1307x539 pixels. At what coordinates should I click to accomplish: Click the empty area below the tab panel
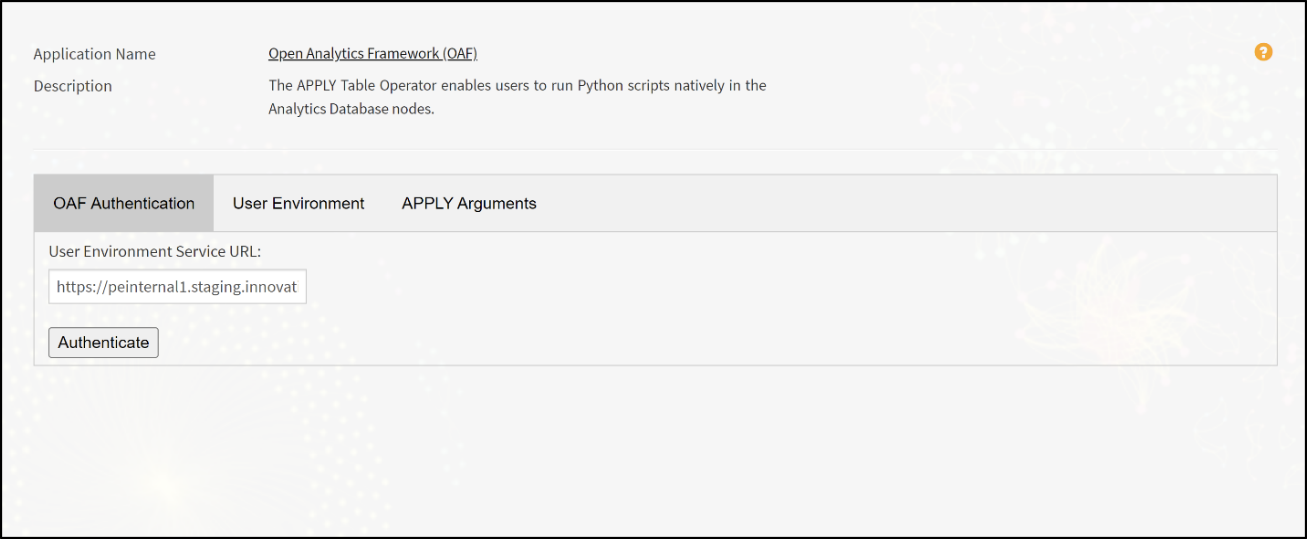pyautogui.click(x=655, y=450)
